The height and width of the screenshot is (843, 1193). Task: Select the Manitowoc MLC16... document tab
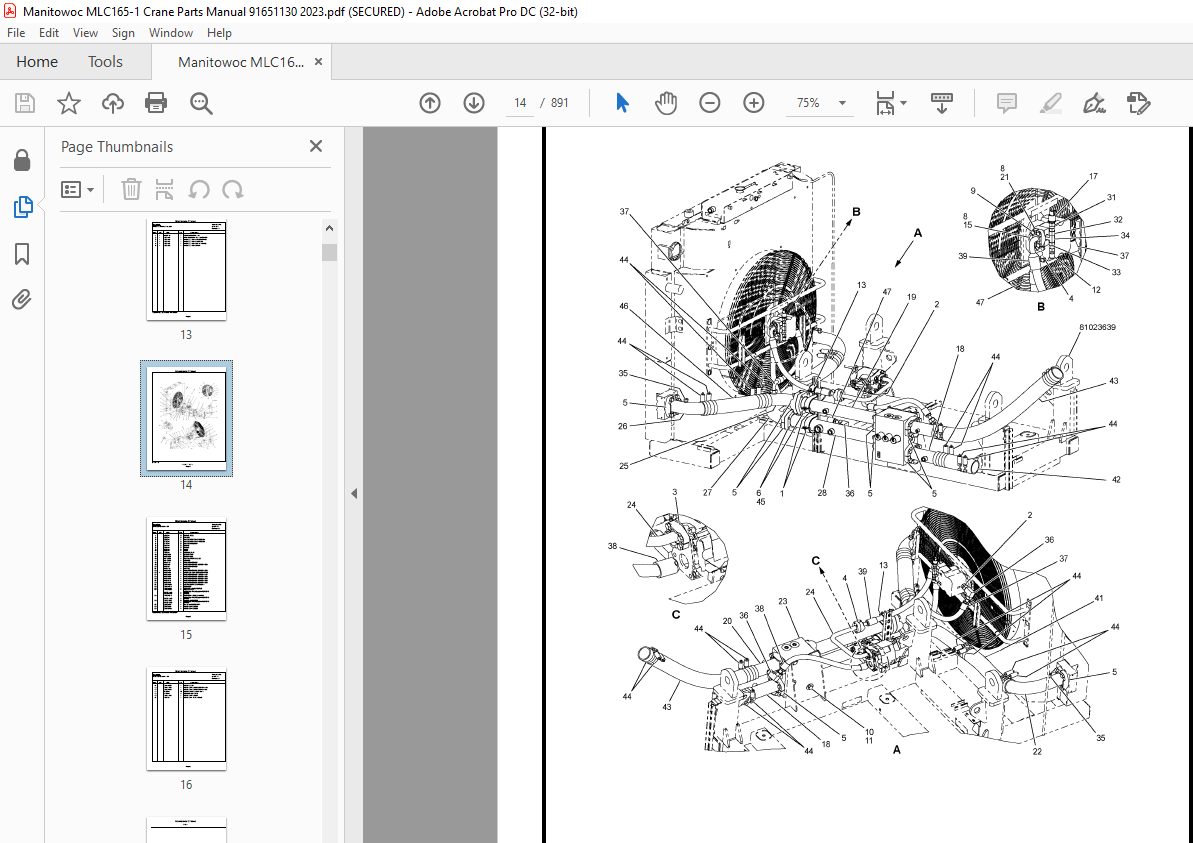coord(240,62)
